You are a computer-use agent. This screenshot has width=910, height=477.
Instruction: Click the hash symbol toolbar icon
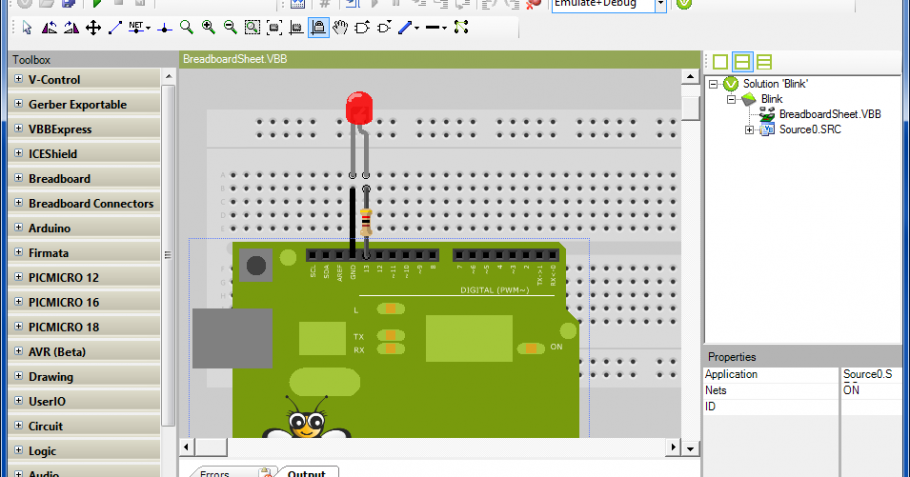[x=324, y=3]
